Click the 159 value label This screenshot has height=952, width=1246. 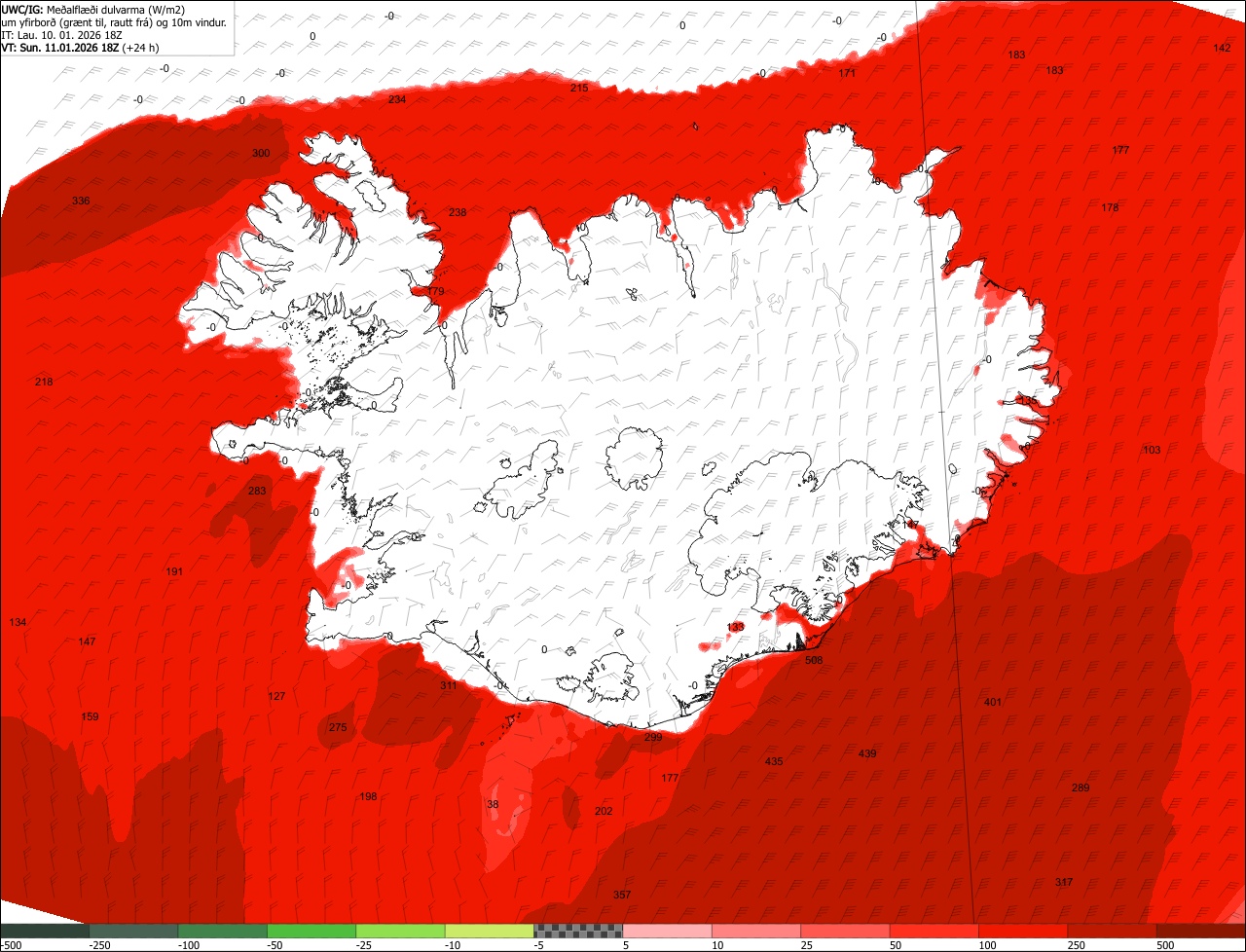point(90,716)
